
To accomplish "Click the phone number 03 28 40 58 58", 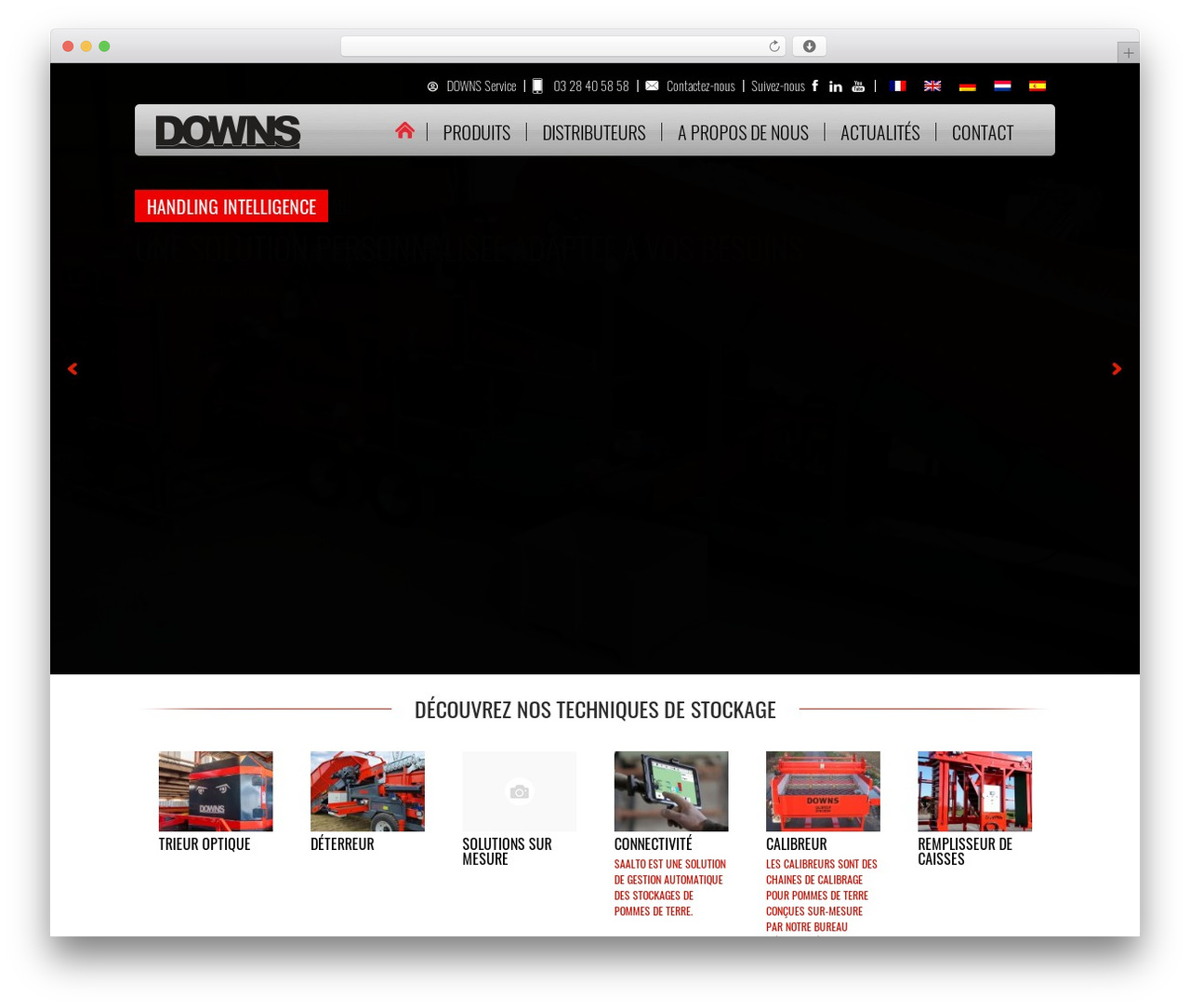I will [591, 86].
